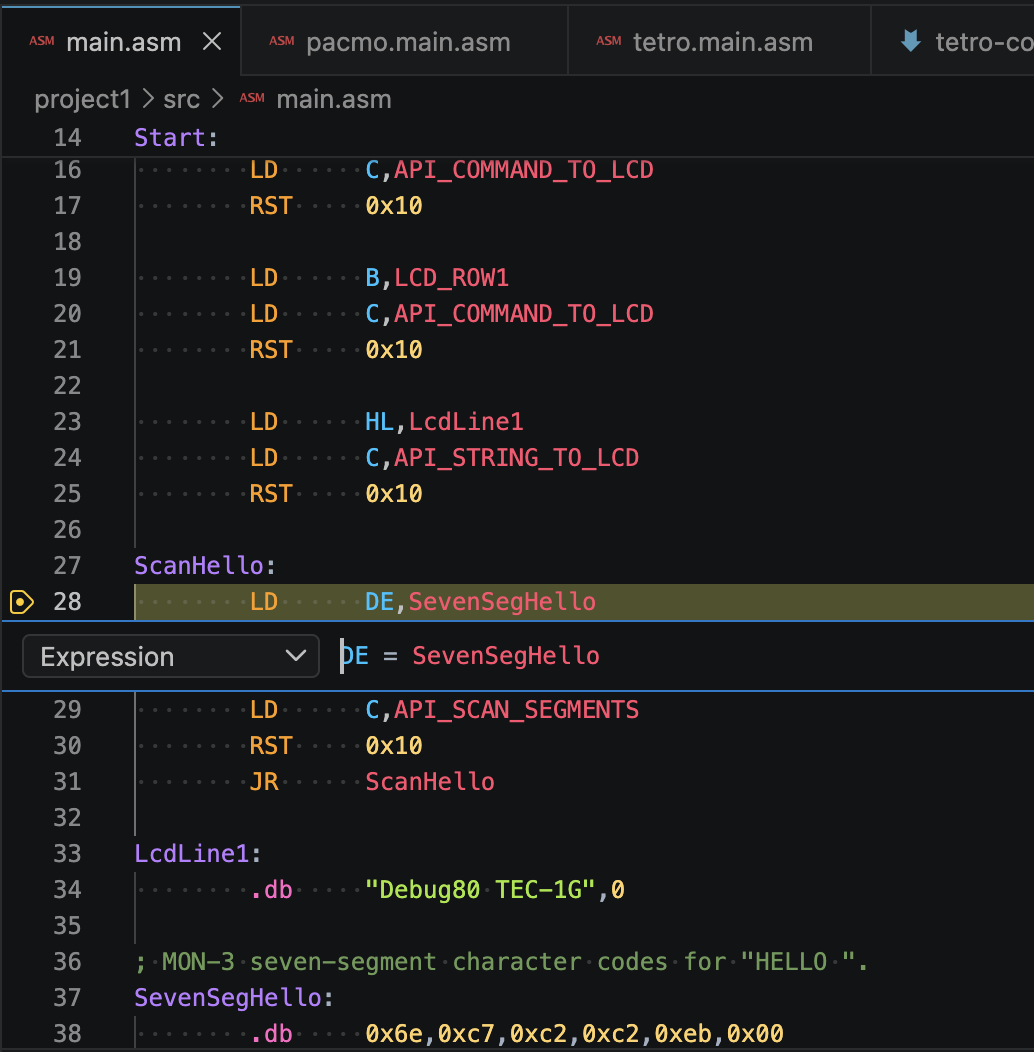Switch to the pacmo.main.asm tab
The width and height of the screenshot is (1034, 1052).
click(x=404, y=42)
